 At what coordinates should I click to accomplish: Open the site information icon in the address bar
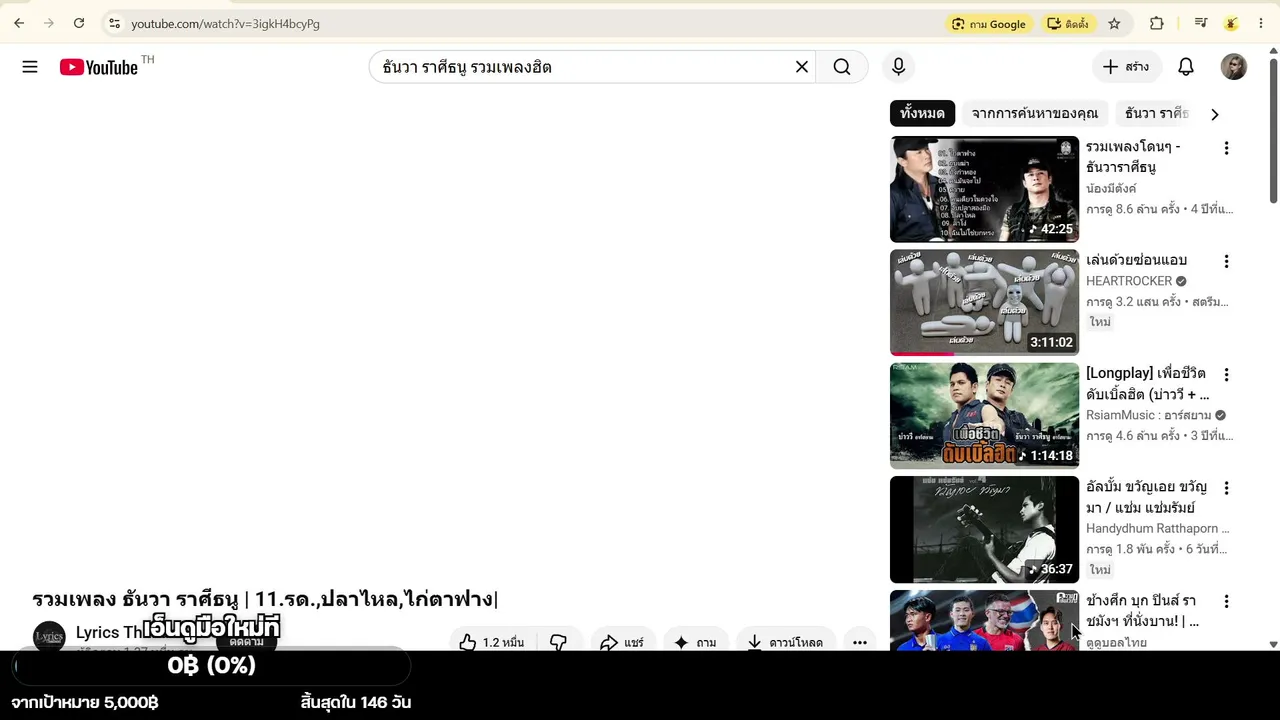click(114, 23)
